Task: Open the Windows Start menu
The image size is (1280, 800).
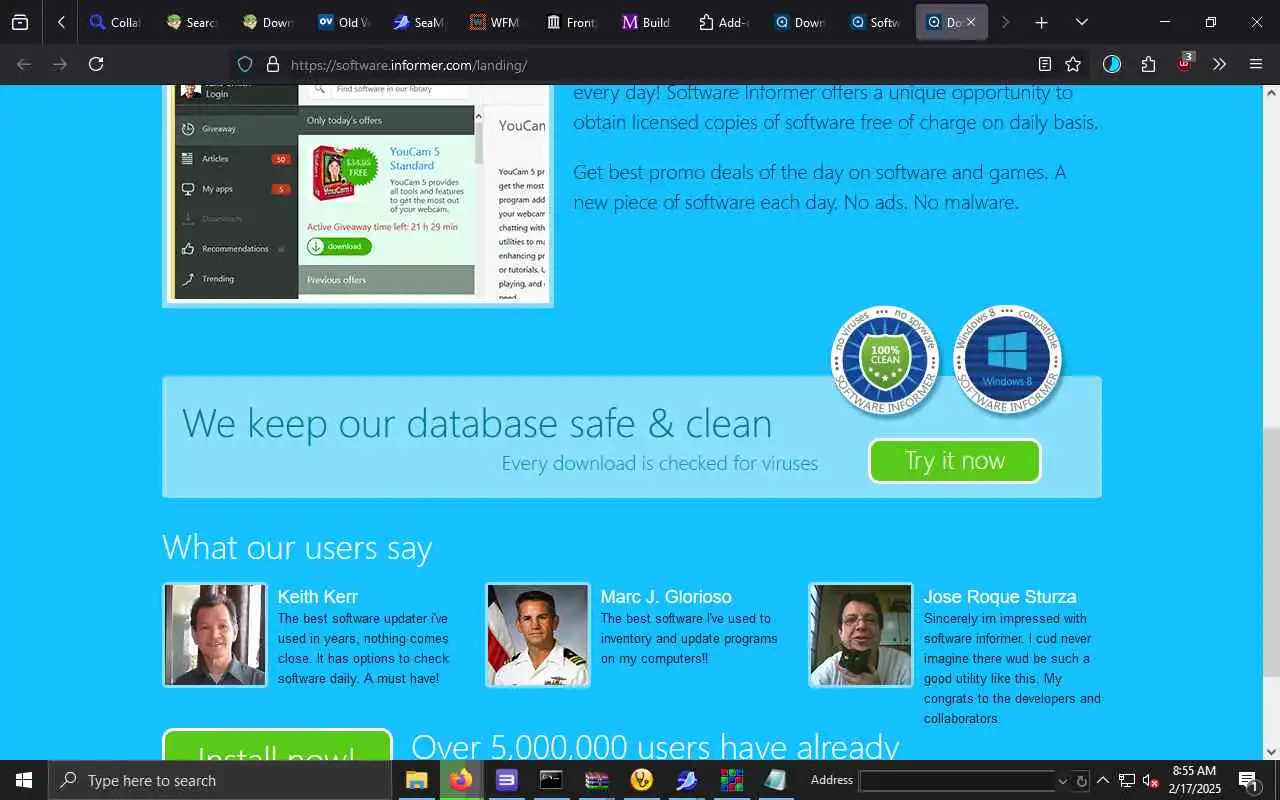Action: (x=24, y=780)
